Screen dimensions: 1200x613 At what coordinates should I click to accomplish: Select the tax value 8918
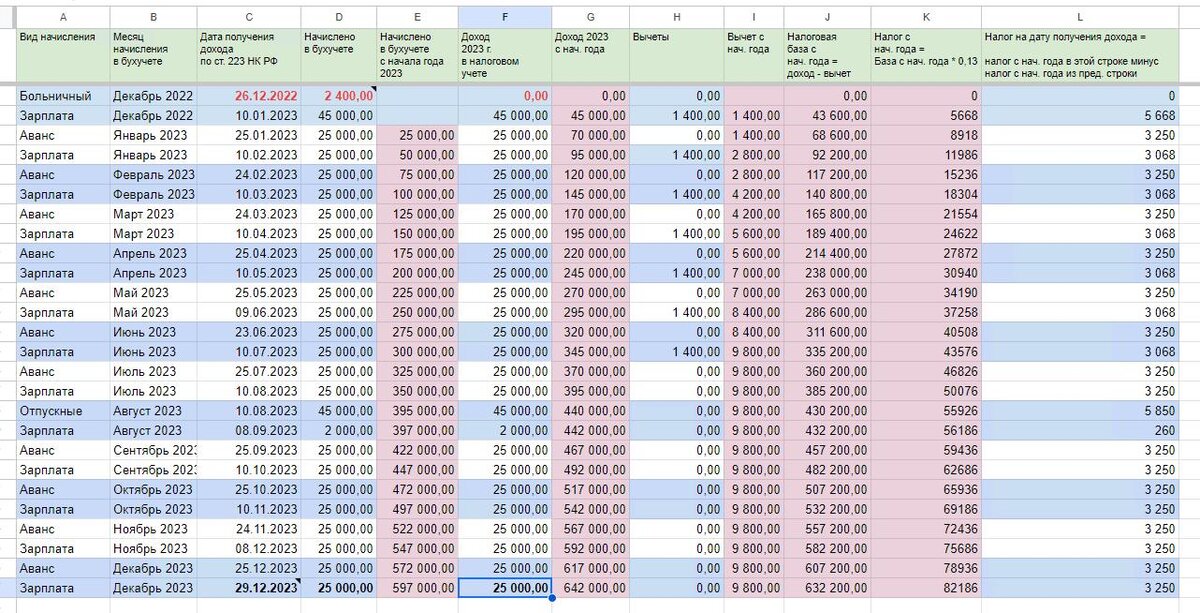[x=926, y=135]
